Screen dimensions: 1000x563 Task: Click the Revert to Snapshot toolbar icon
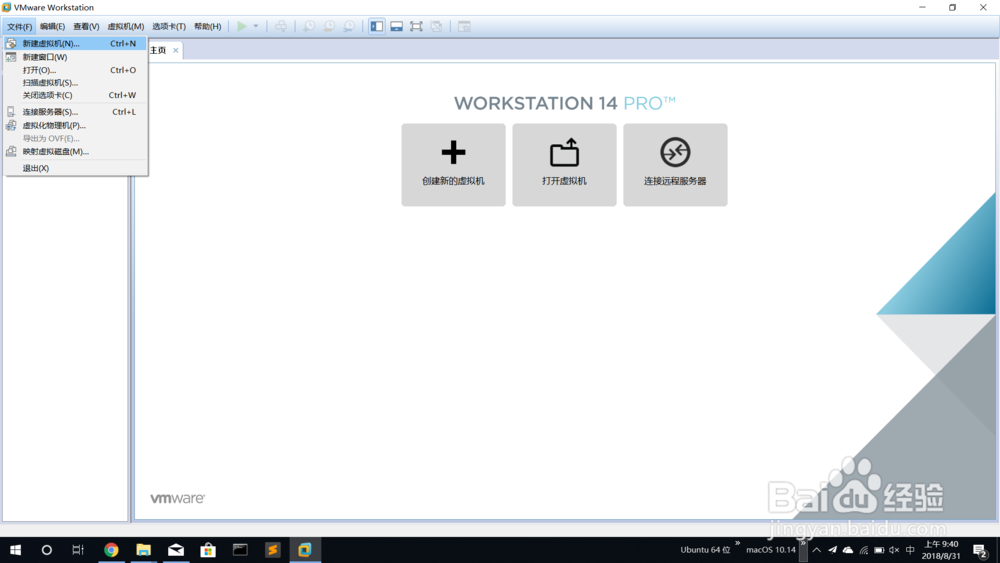328,26
